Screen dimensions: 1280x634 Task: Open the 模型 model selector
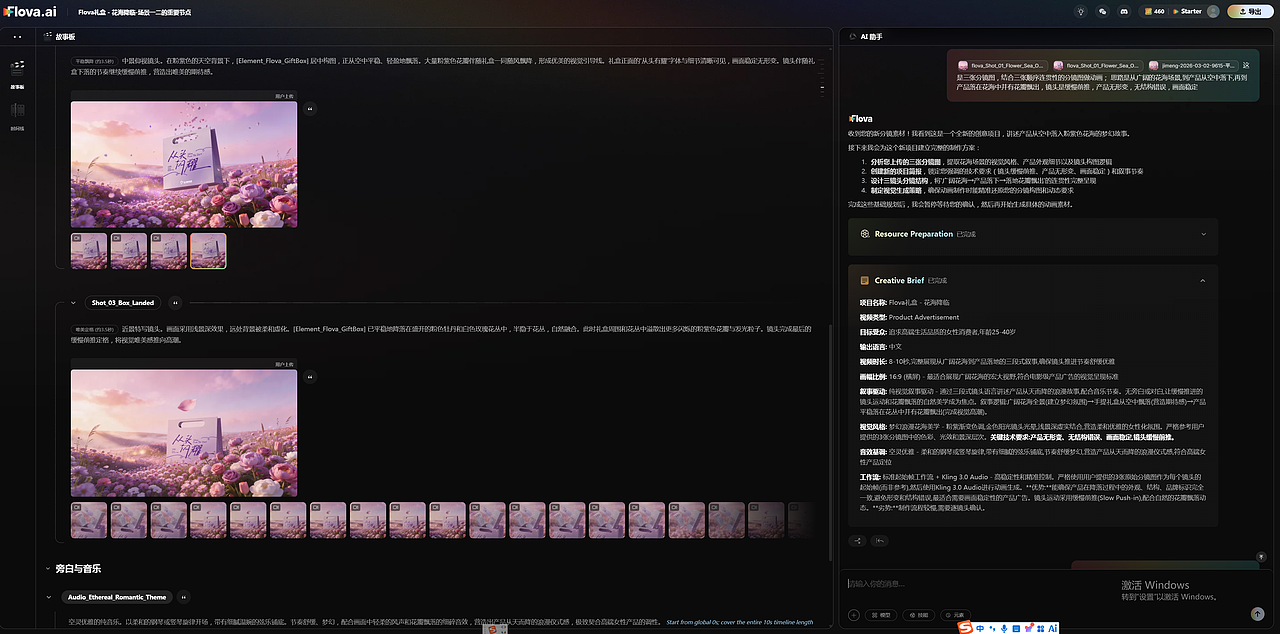coord(881,615)
